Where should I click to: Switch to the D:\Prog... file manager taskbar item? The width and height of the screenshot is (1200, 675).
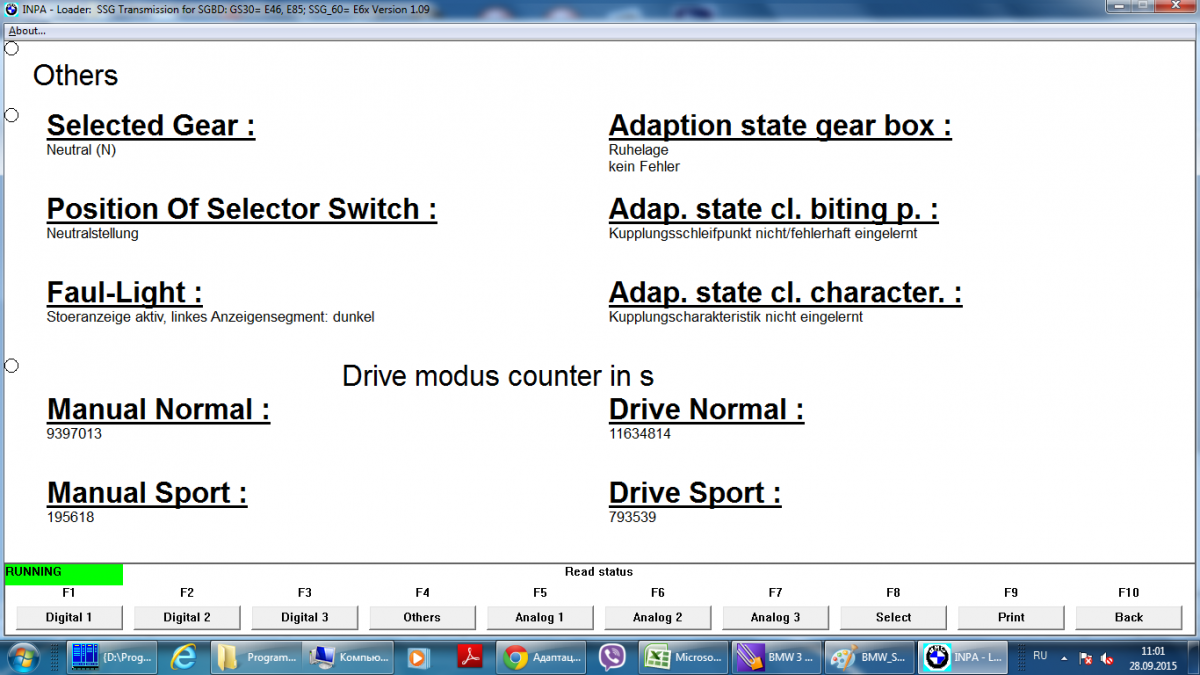tap(111, 658)
